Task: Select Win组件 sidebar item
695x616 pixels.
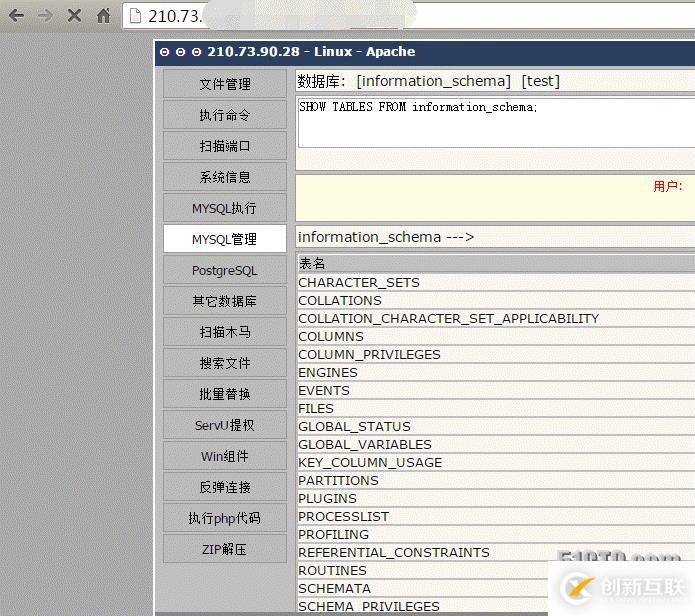Action: 225,456
